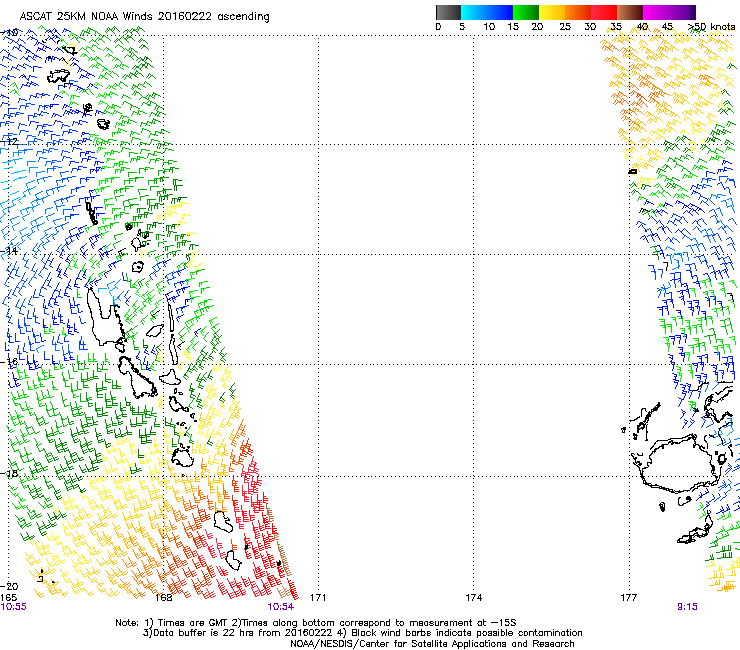Click longitude label 165
The image size is (740, 650).
pos(9,598)
